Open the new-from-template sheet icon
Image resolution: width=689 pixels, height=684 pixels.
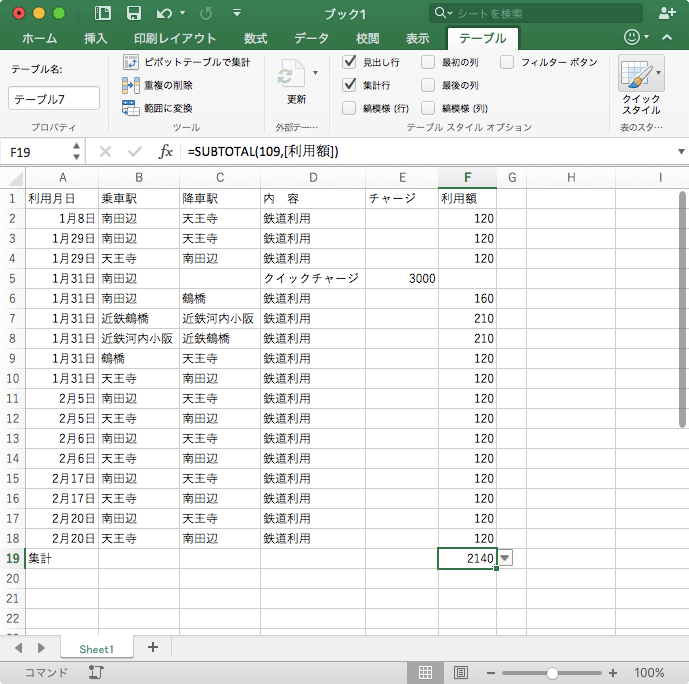click(x=103, y=13)
